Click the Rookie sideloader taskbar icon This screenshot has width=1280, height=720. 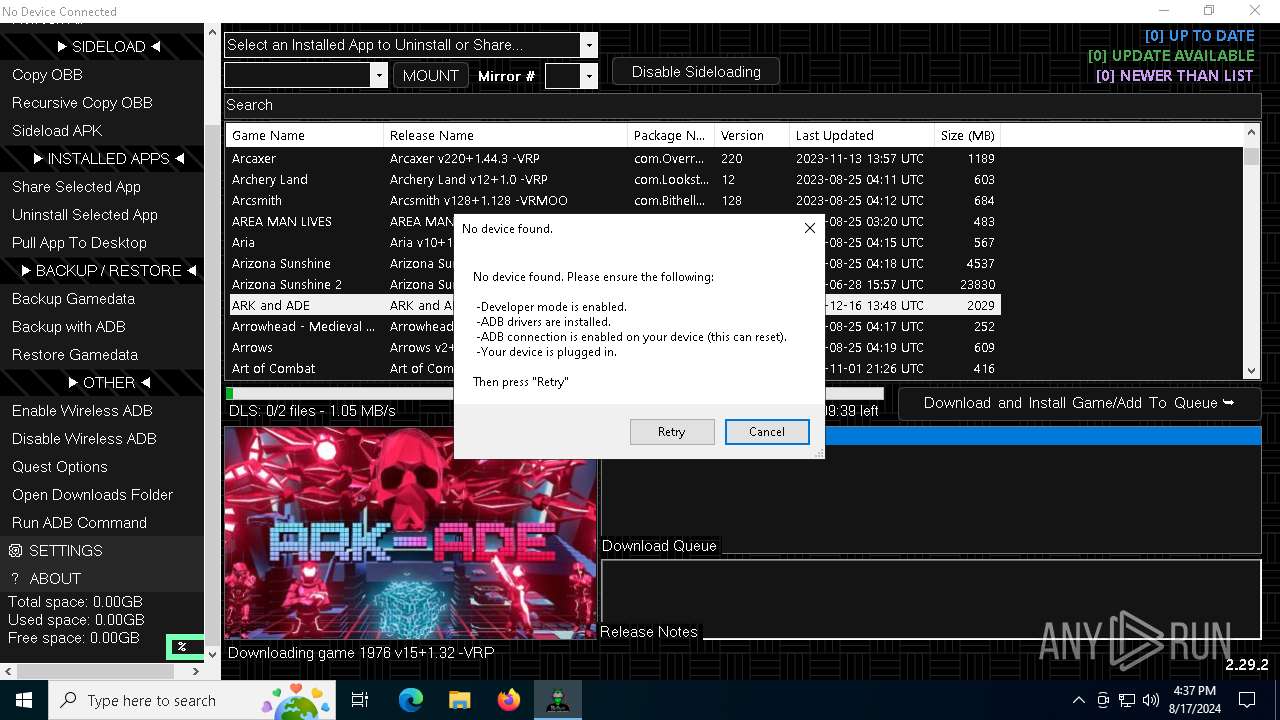[x=557, y=700]
